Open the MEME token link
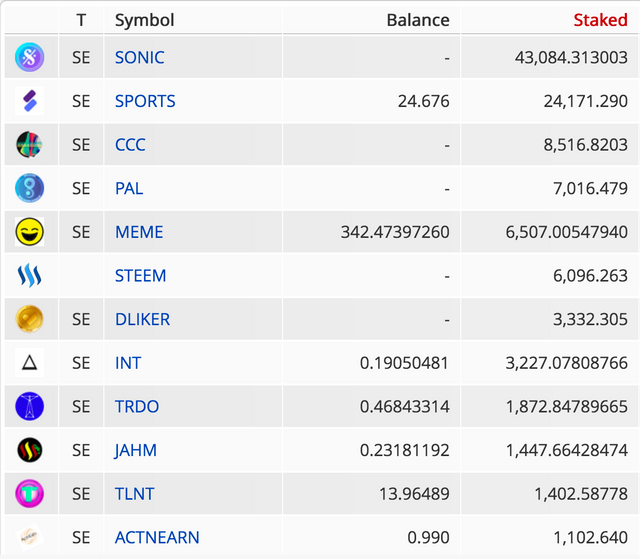Screen dimensions: 640x559 [139, 232]
